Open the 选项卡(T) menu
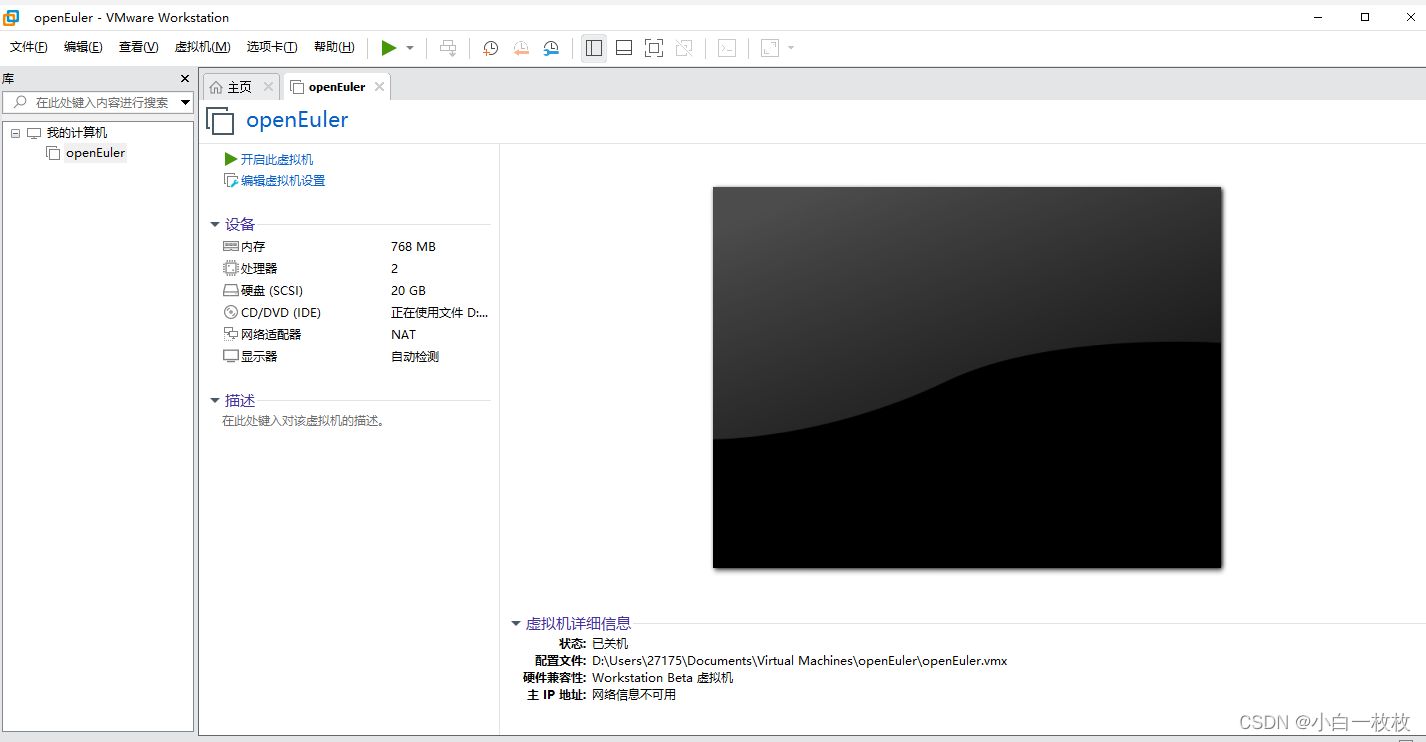Image resolution: width=1426 pixels, height=742 pixels. [272, 47]
